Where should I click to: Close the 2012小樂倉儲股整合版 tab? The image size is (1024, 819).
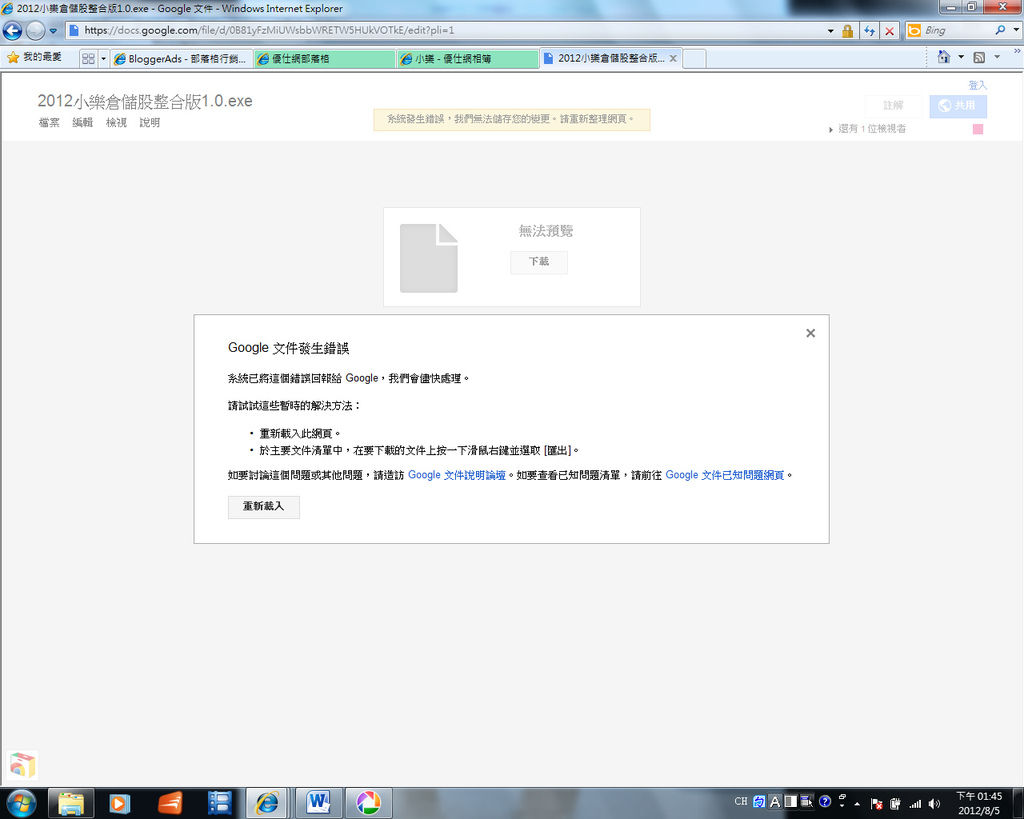pos(673,58)
